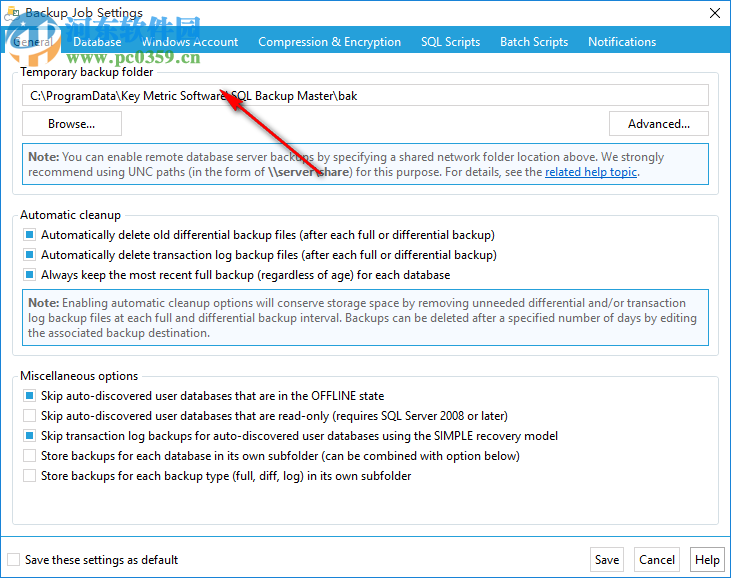Click the "Miscellaneous options" group label
731x578 pixels.
pos(79,376)
